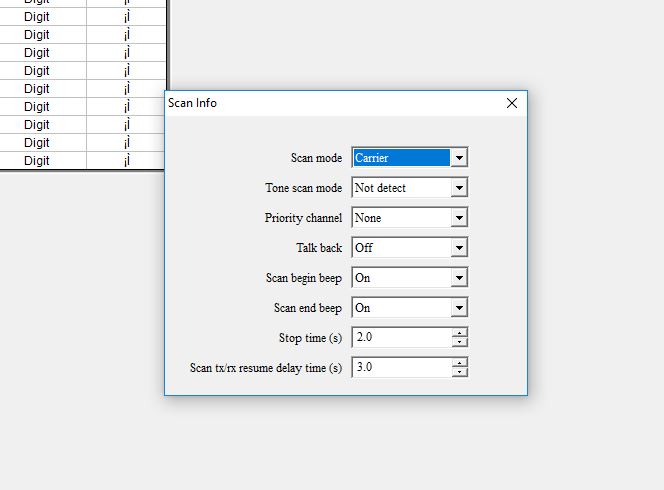Close the Scan Info dialog
Viewport: 664px width, 490px height.
[x=512, y=103]
